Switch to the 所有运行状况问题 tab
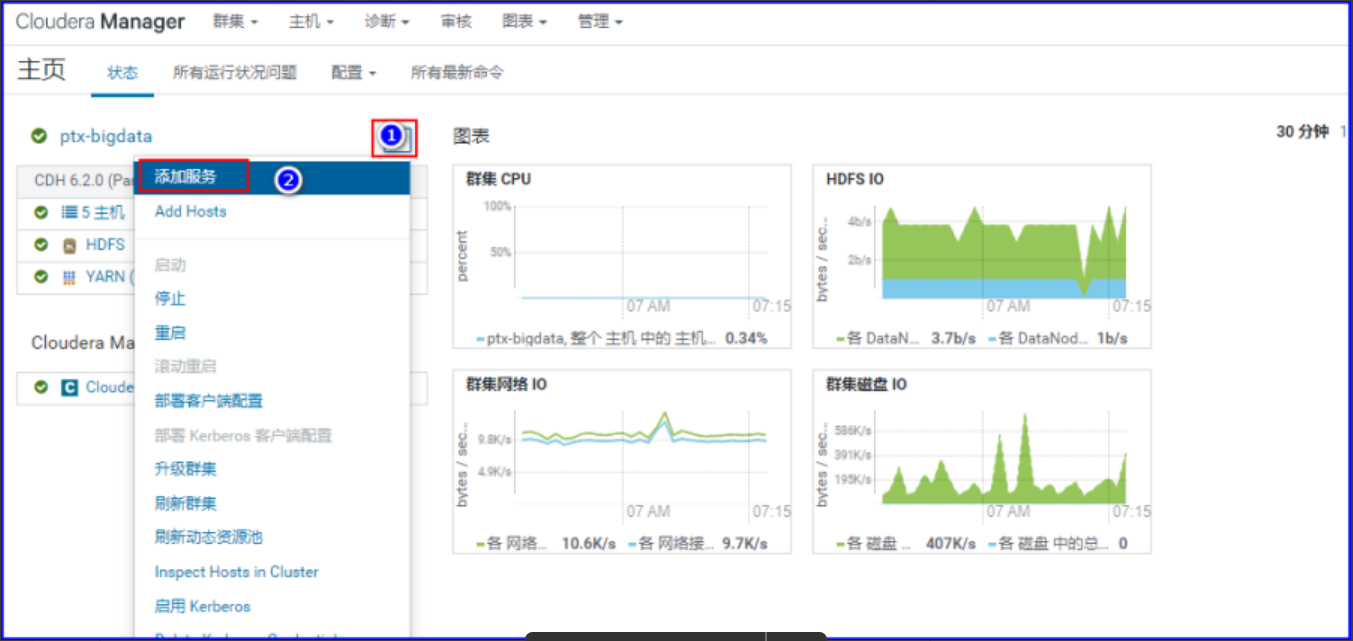Viewport: 1353px width, 641px height. coord(235,72)
